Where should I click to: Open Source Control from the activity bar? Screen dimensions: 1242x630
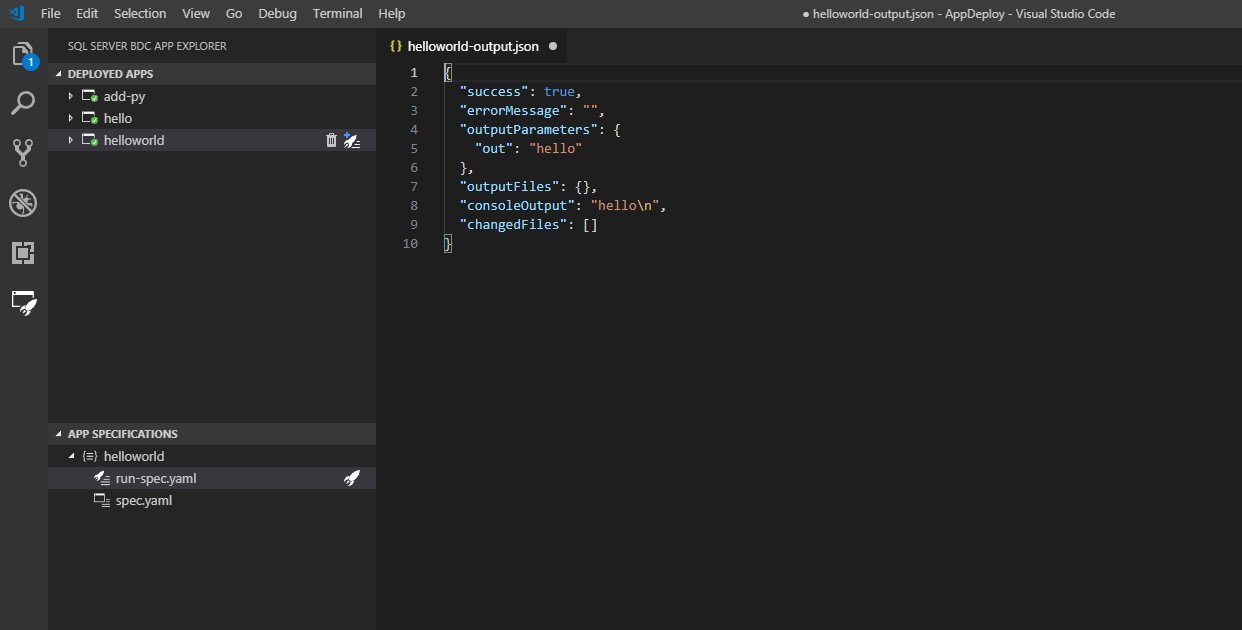(24, 152)
